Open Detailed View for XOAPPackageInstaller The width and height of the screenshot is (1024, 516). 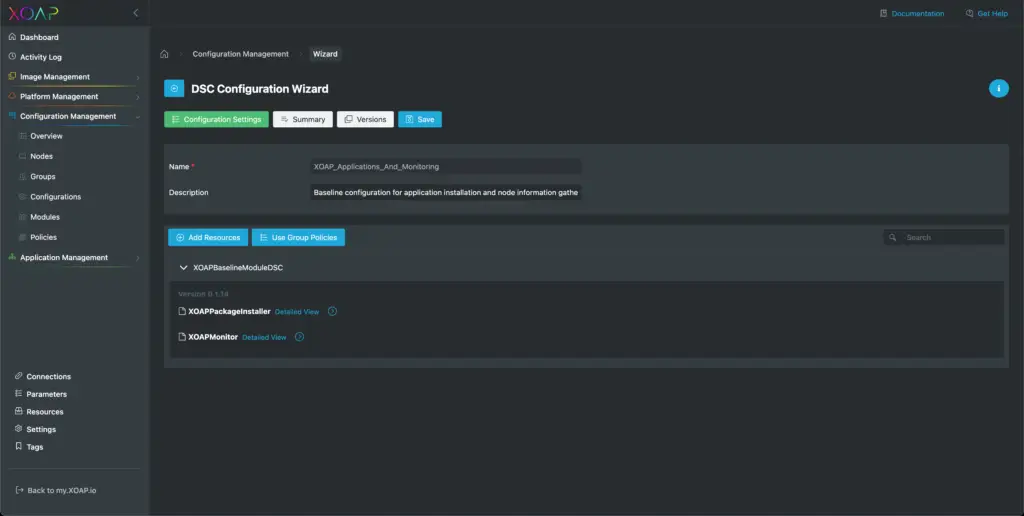(x=297, y=312)
